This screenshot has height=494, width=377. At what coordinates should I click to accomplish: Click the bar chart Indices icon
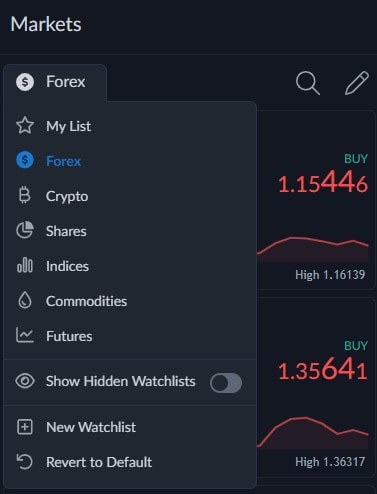[x=25, y=265]
